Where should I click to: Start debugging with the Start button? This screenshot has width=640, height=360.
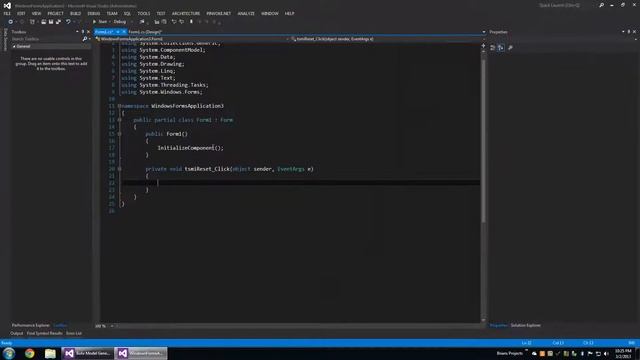point(100,22)
